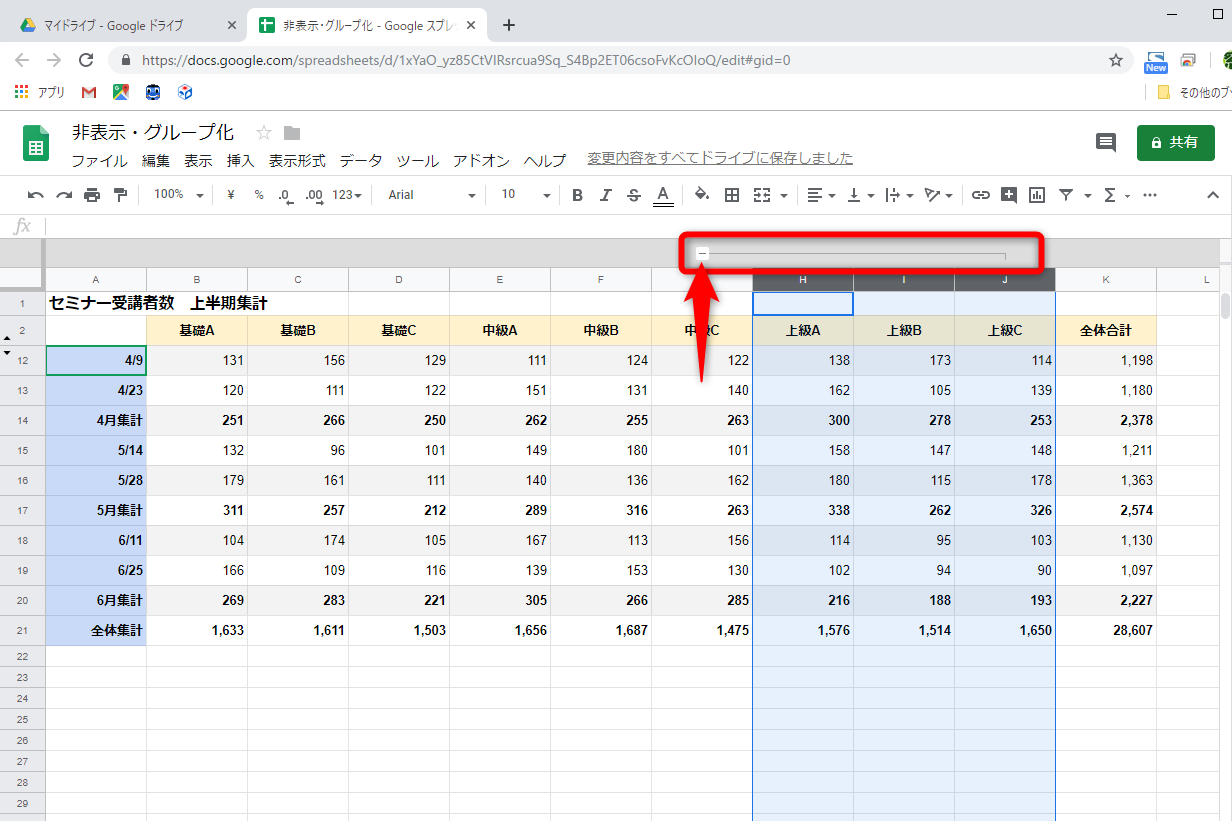This screenshot has height=821, width=1232.
Task: Open the データ menu
Action: point(359,159)
